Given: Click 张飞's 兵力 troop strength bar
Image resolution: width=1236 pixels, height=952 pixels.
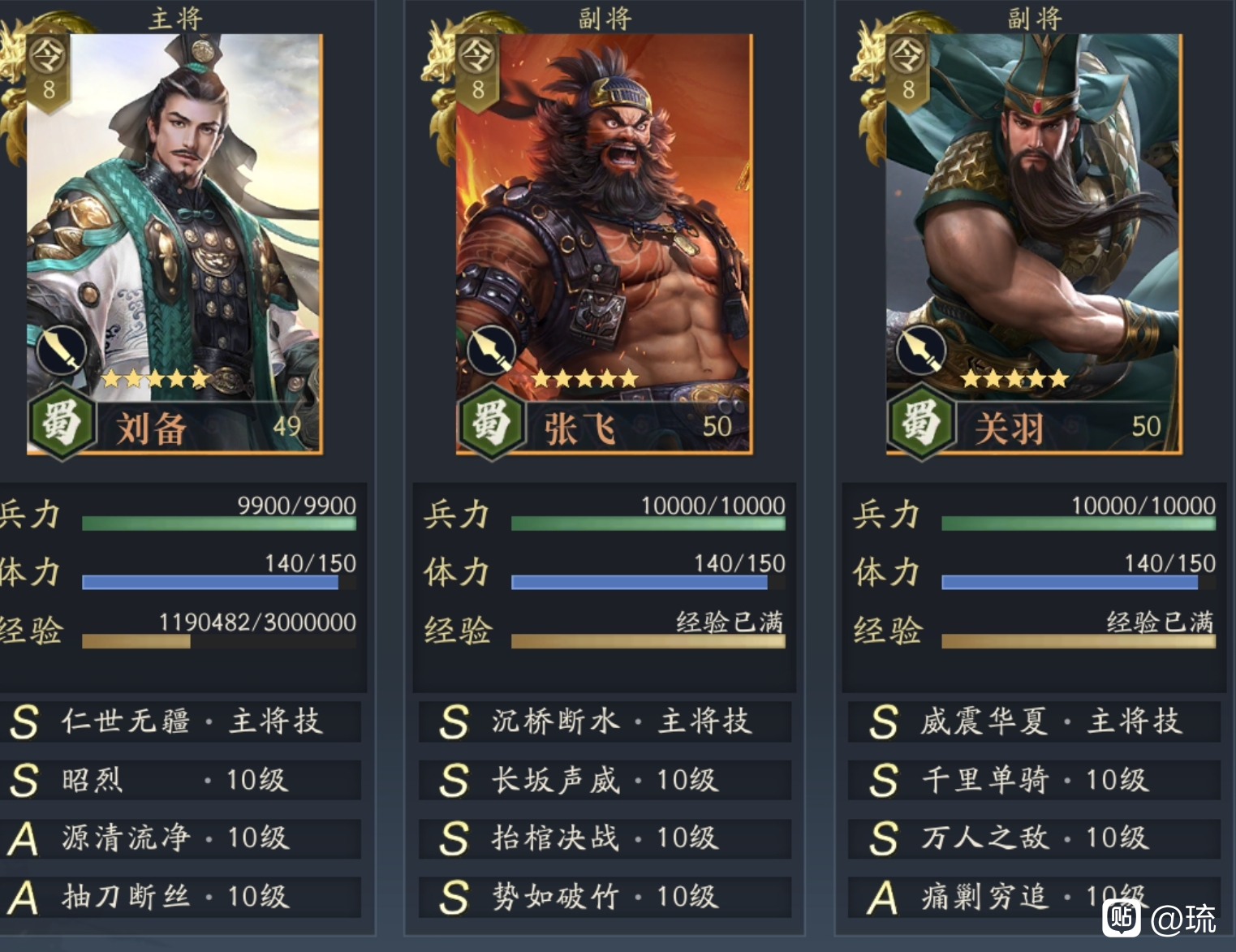Looking at the screenshot, I should [x=648, y=523].
